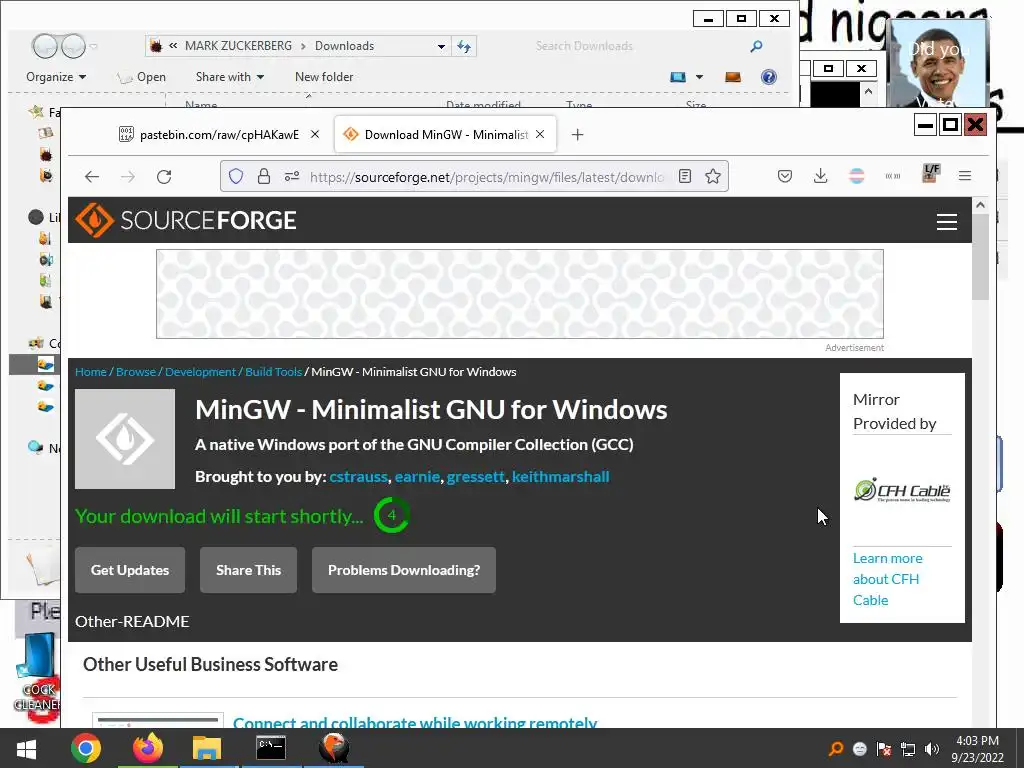The height and width of the screenshot is (768, 1024).
Task: Open File Explorer taskbar icon
Action: point(206,748)
